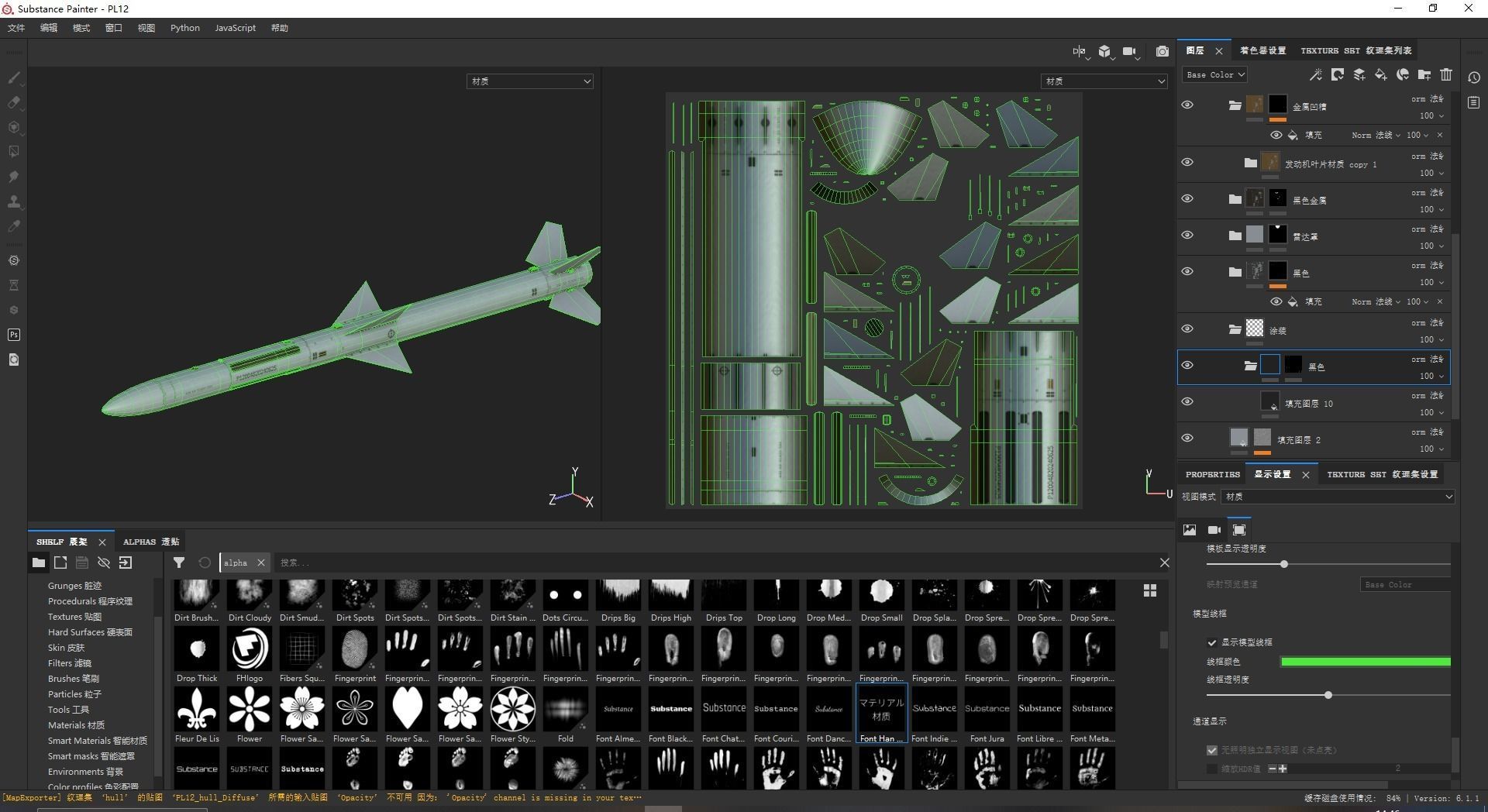Open the 编辑 menu

49,28
